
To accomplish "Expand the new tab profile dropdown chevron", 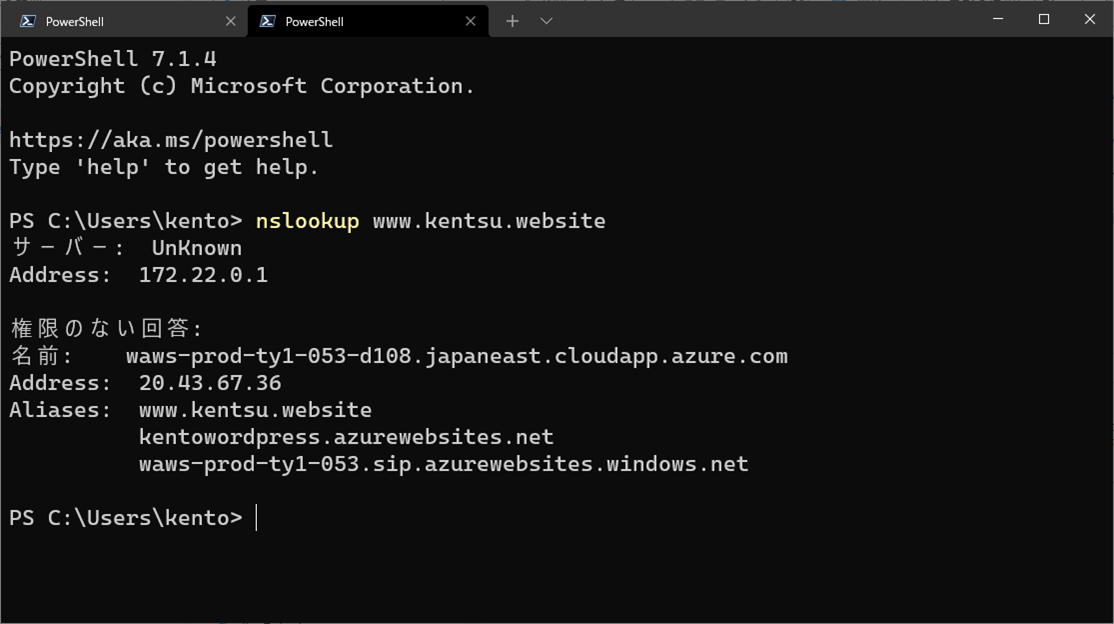I will coord(546,21).
